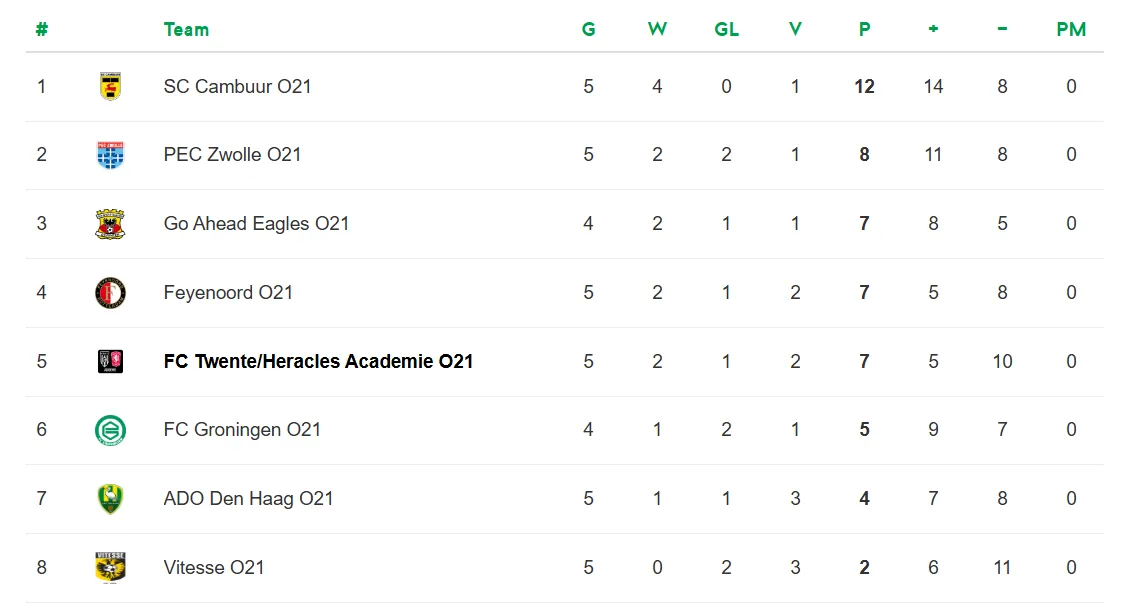The height and width of the screenshot is (614, 1126).
Task: Click the # rank column header
Action: (x=41, y=29)
